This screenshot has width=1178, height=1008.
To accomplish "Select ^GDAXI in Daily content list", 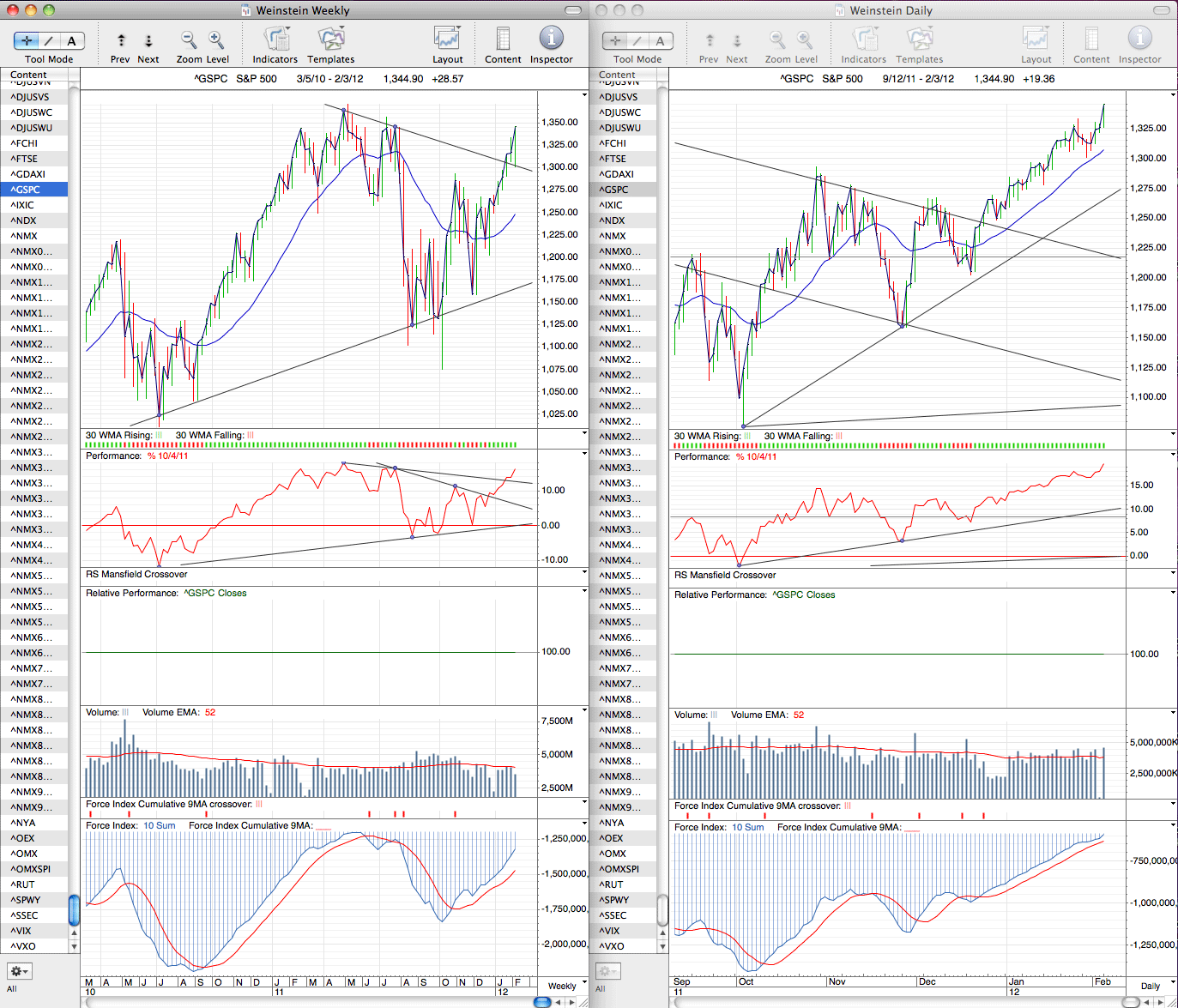I will click(x=623, y=174).
